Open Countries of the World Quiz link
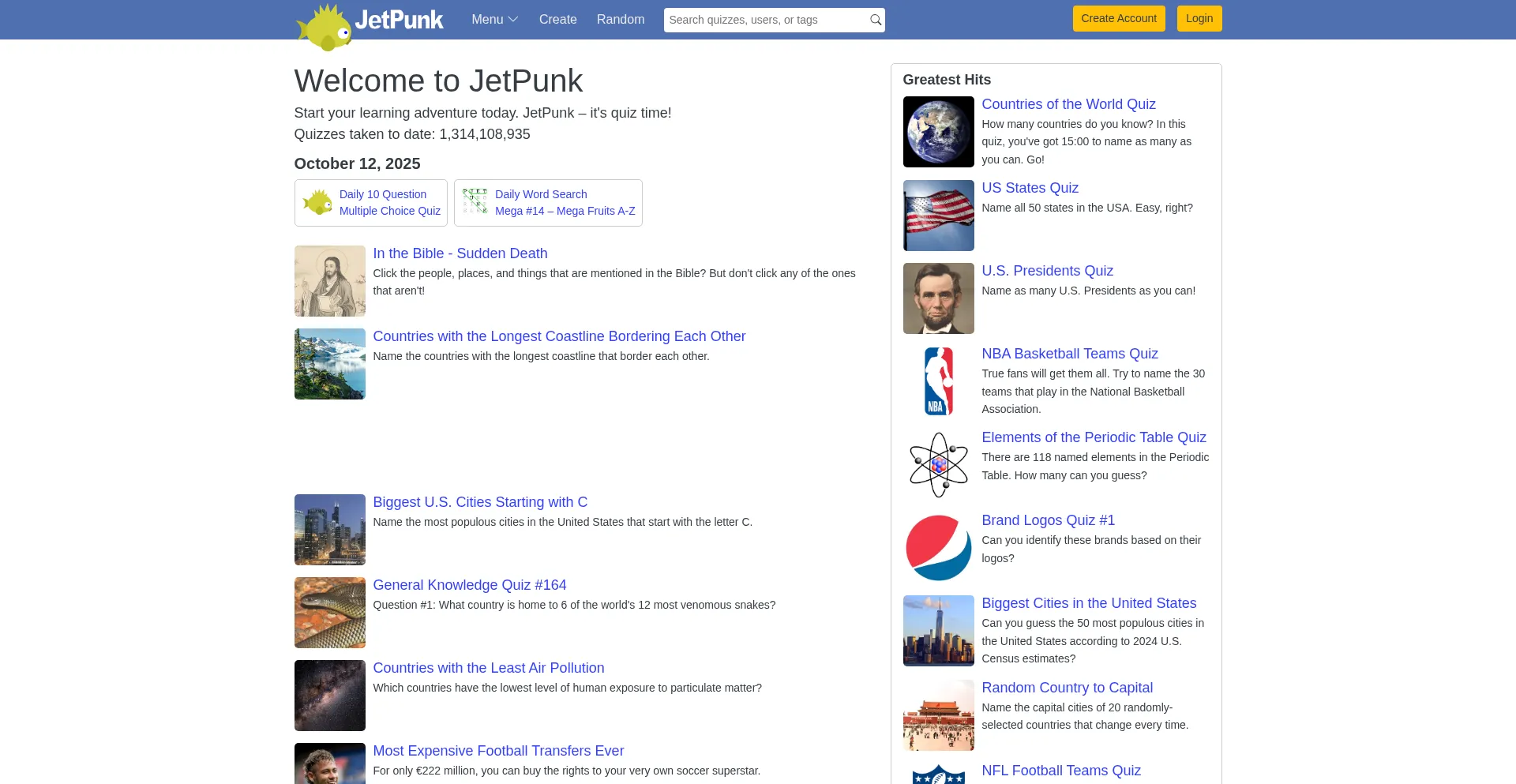Screen dimensions: 1516x784 pos(1068,104)
